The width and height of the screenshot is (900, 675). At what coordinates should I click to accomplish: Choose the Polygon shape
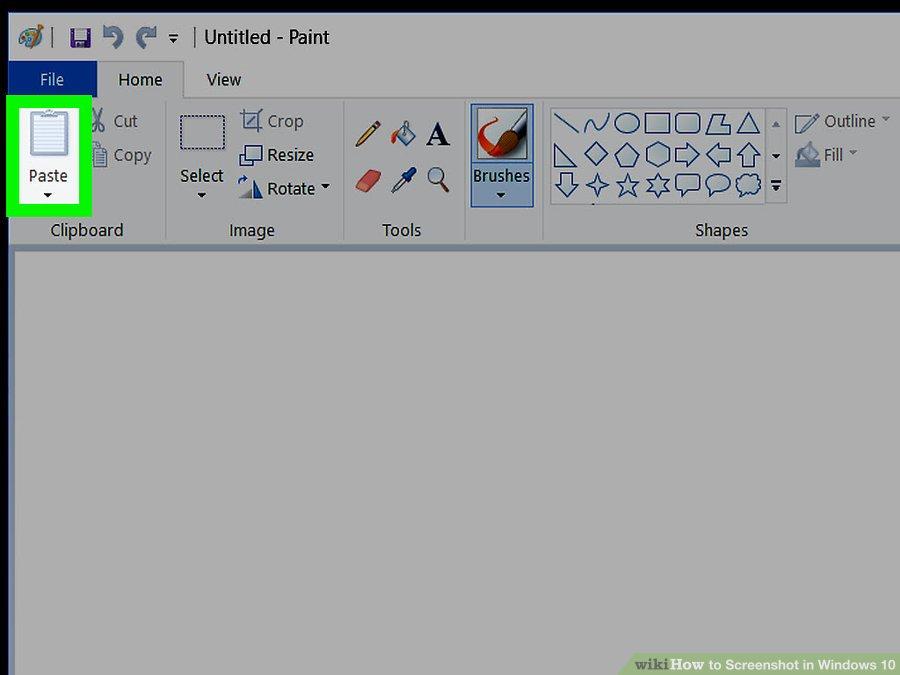[718, 123]
